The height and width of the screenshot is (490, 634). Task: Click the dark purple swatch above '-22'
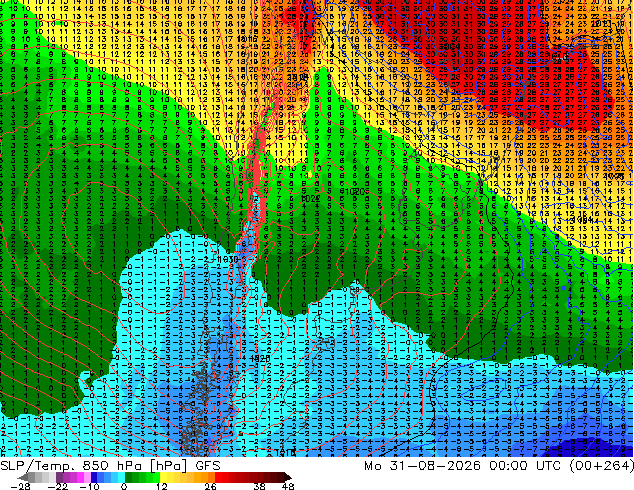click(59, 477)
